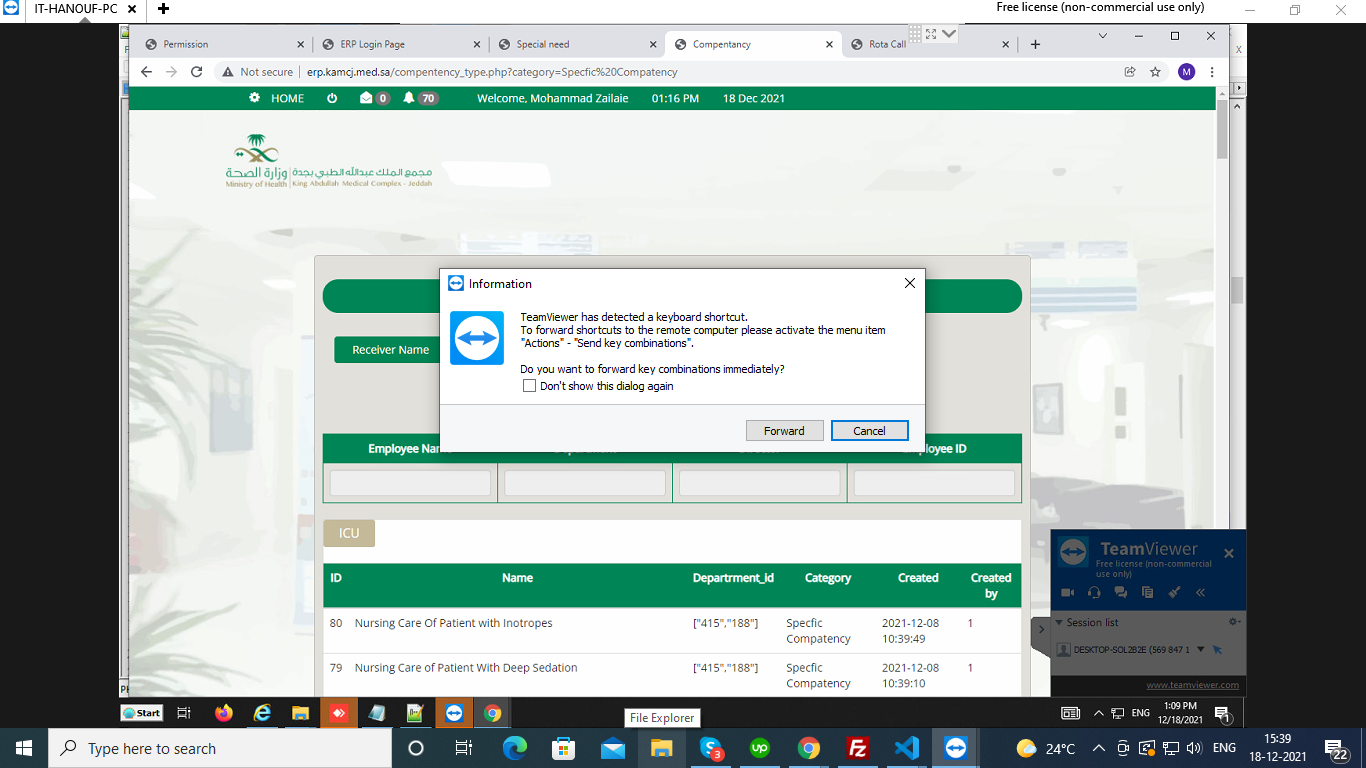
Task: Collapse TeamViewer panel with double-chevron icon
Action: point(1200,593)
